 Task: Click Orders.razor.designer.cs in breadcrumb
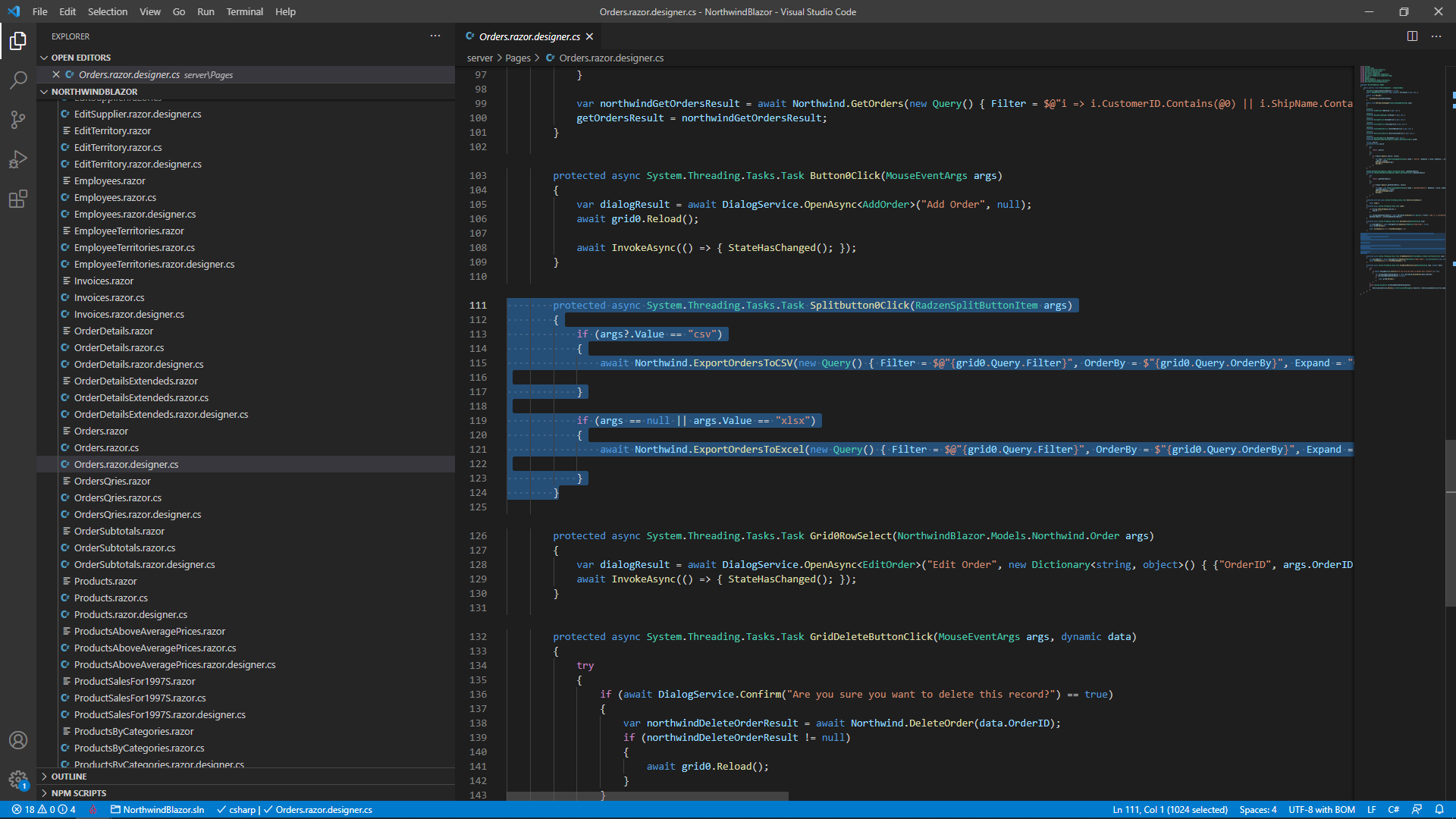point(611,58)
